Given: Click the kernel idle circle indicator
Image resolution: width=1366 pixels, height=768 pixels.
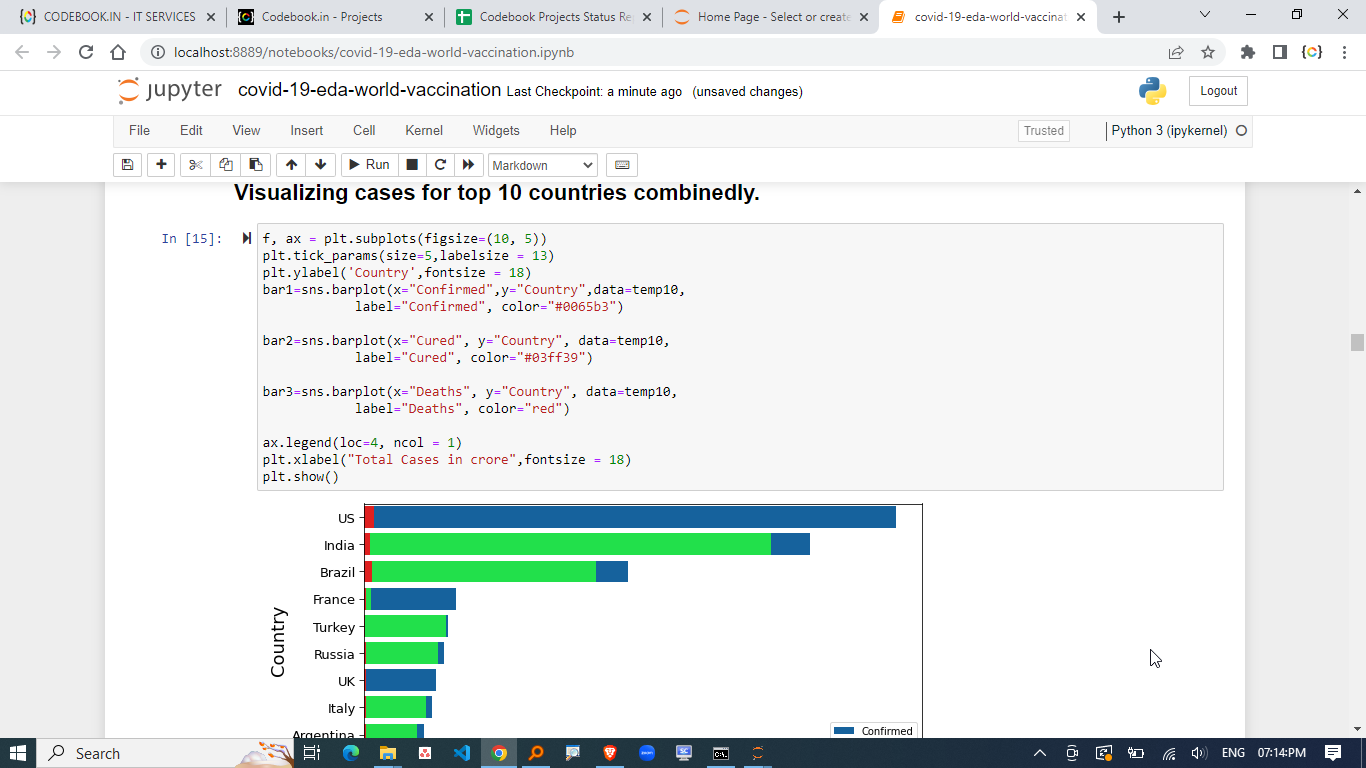Looking at the screenshot, I should (1242, 131).
